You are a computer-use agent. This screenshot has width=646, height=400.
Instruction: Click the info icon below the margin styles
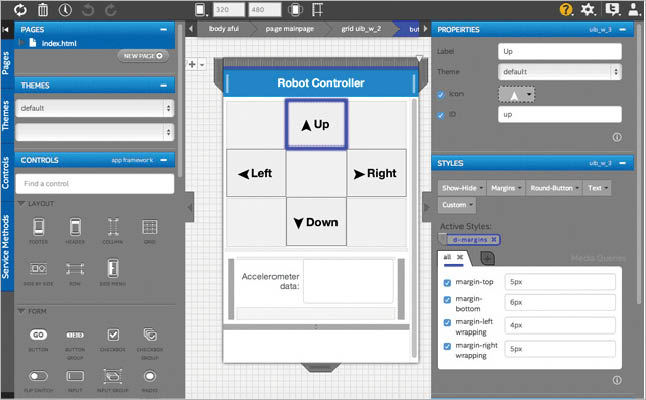(617, 380)
